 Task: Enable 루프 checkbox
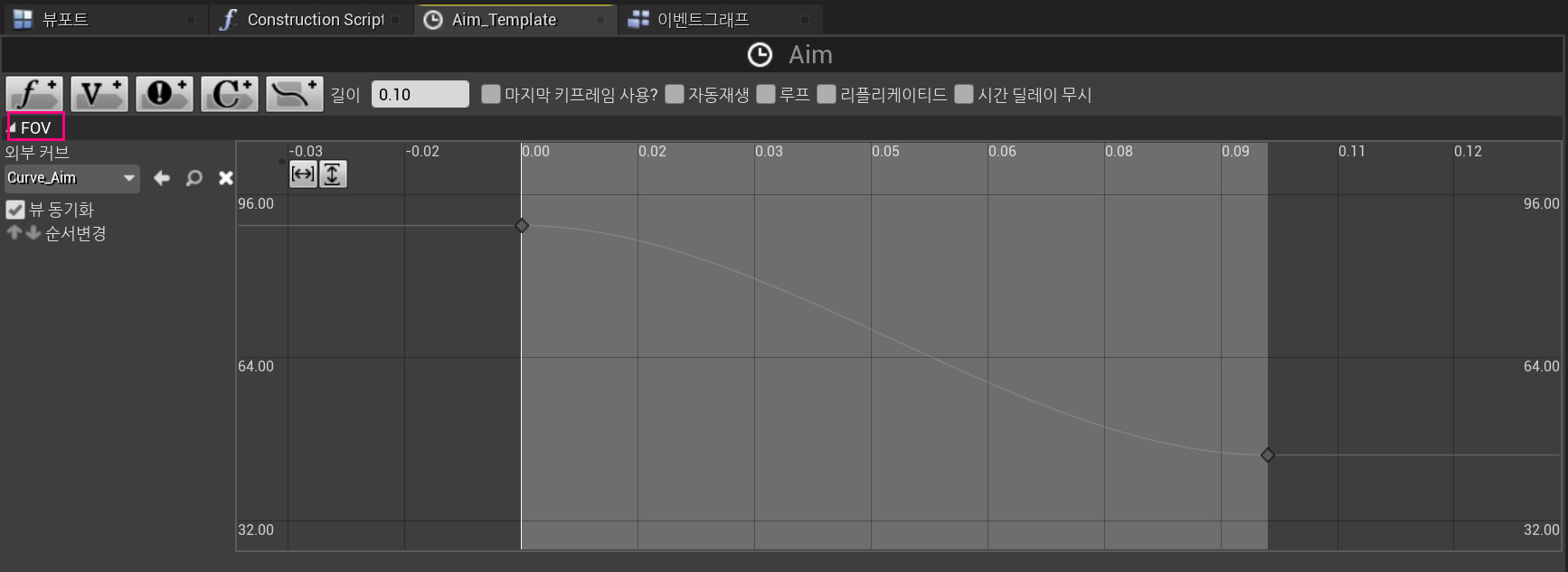click(x=766, y=94)
